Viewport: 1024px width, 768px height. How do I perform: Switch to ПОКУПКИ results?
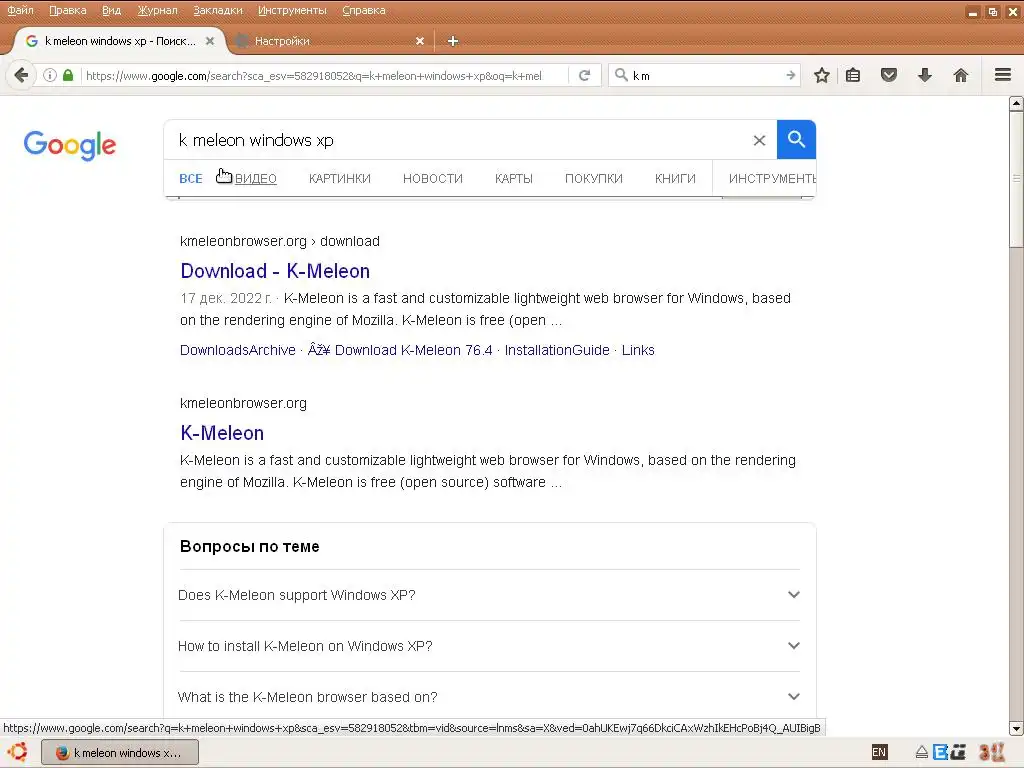pyautogui.click(x=594, y=178)
